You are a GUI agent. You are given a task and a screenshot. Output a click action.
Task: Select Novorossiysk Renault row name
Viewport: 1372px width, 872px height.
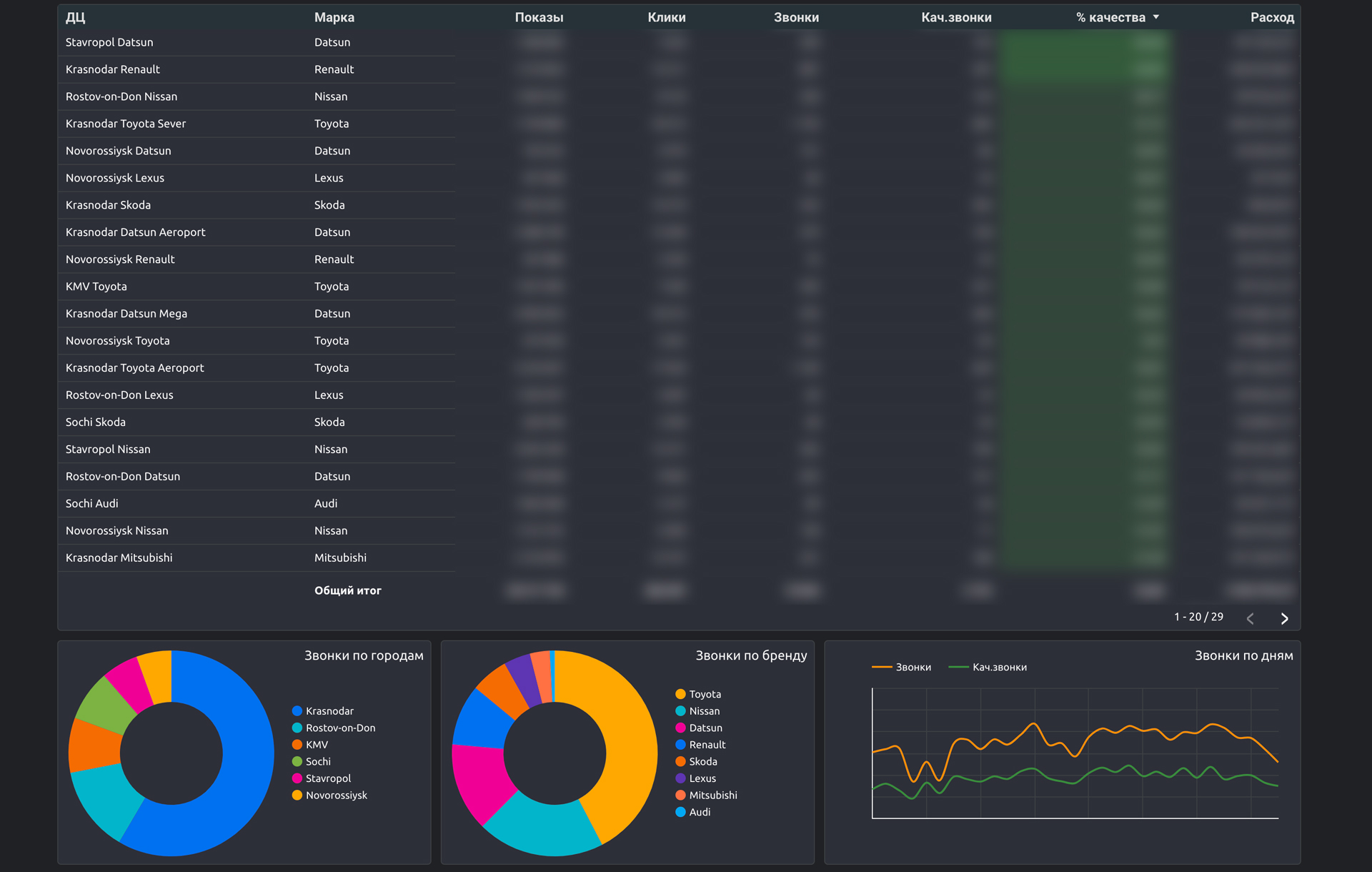(x=120, y=259)
